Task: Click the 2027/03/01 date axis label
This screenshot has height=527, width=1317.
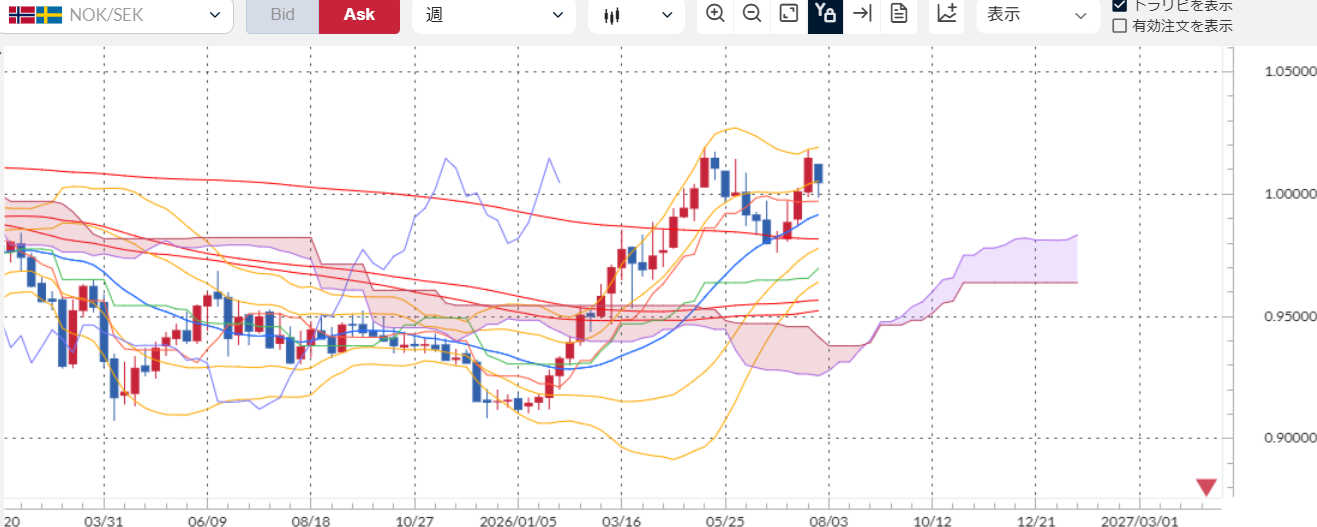Action: pos(1139,521)
